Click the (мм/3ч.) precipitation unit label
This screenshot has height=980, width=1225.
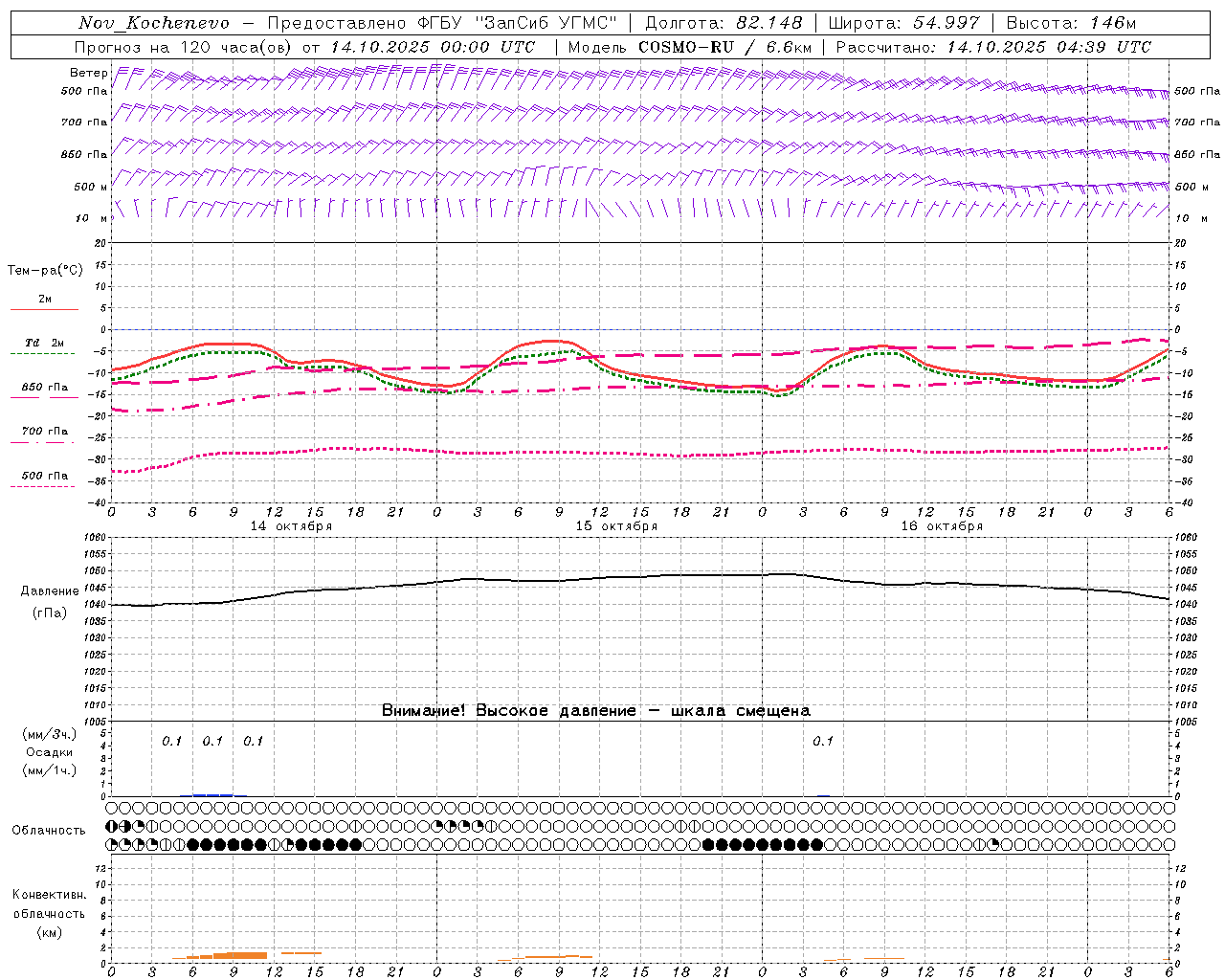coord(48,735)
